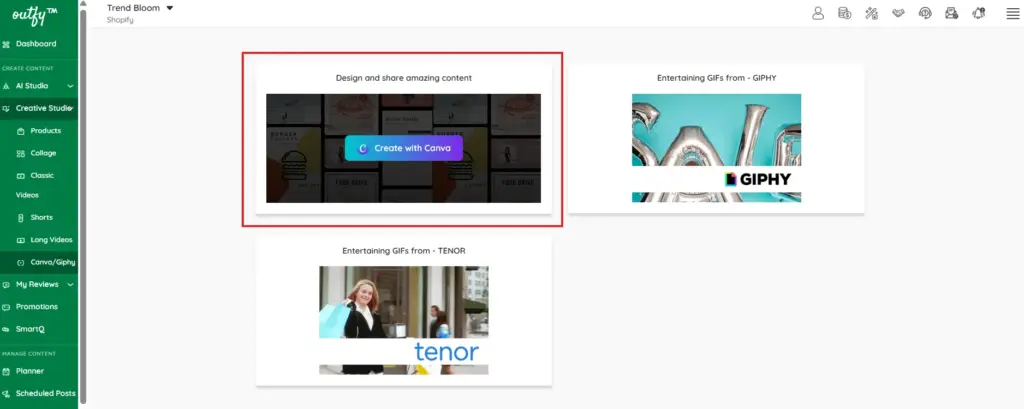Open the coins and credits icon
Screen dimensions: 1024x409
point(844,13)
